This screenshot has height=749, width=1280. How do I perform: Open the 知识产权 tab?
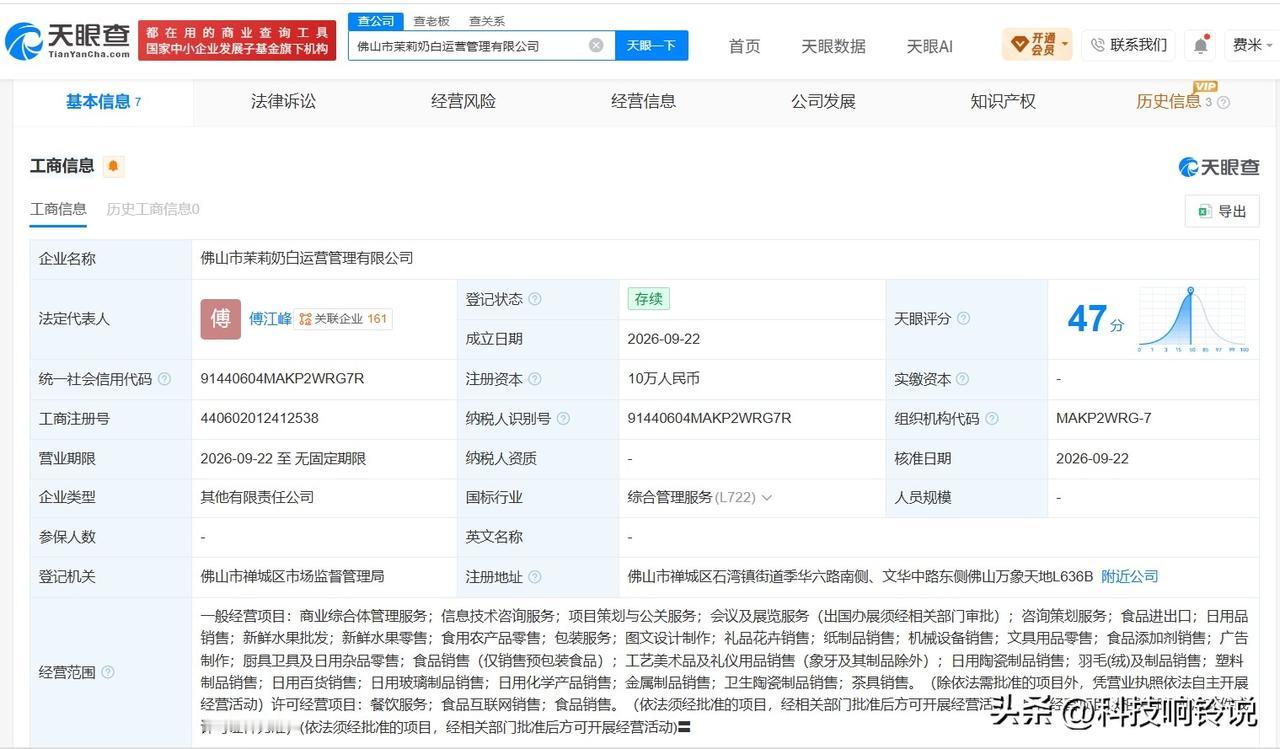[1003, 101]
